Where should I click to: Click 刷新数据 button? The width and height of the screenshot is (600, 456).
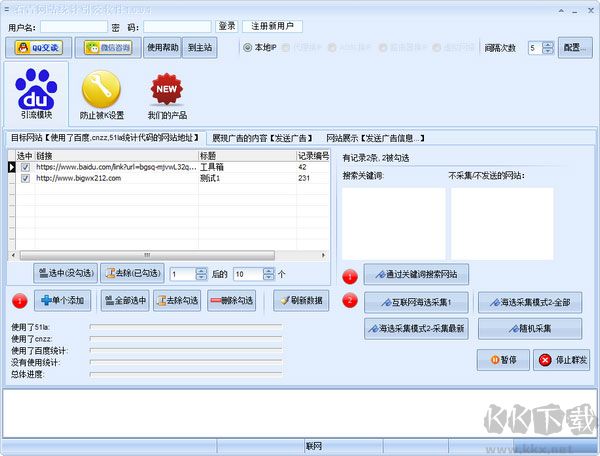(x=301, y=301)
